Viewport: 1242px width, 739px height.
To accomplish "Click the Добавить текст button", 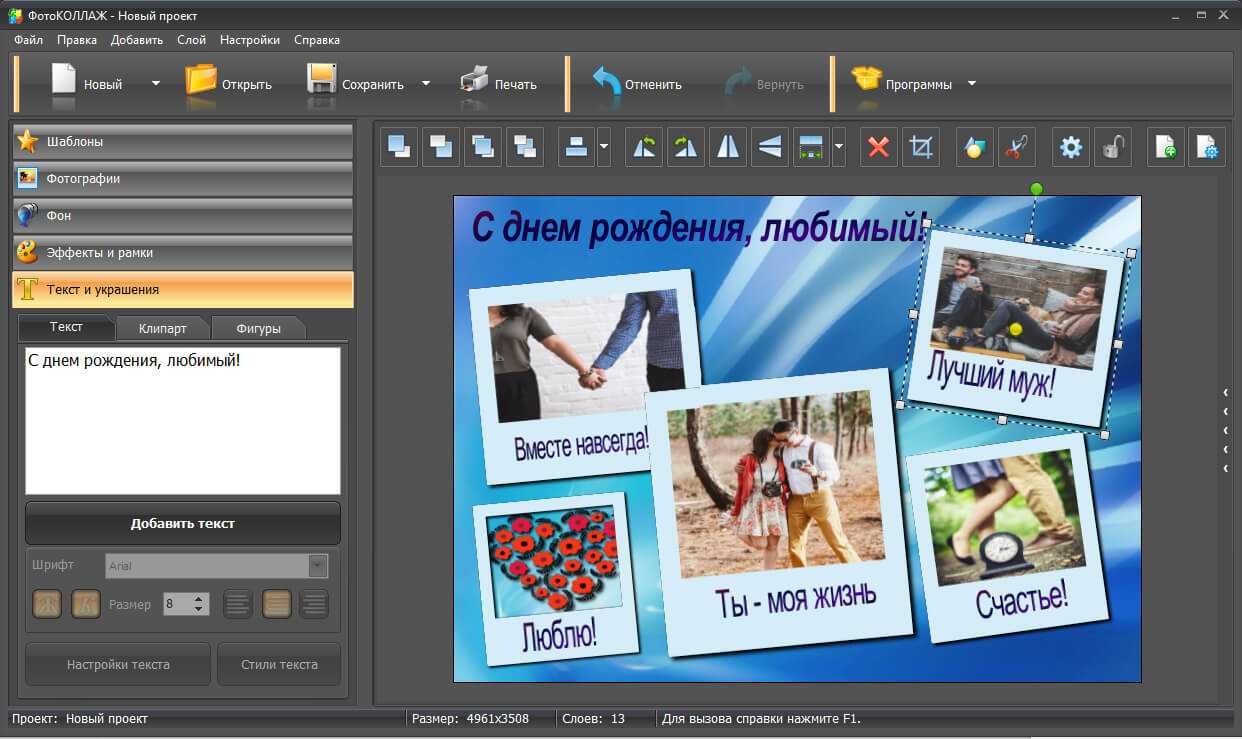I will coord(182,523).
